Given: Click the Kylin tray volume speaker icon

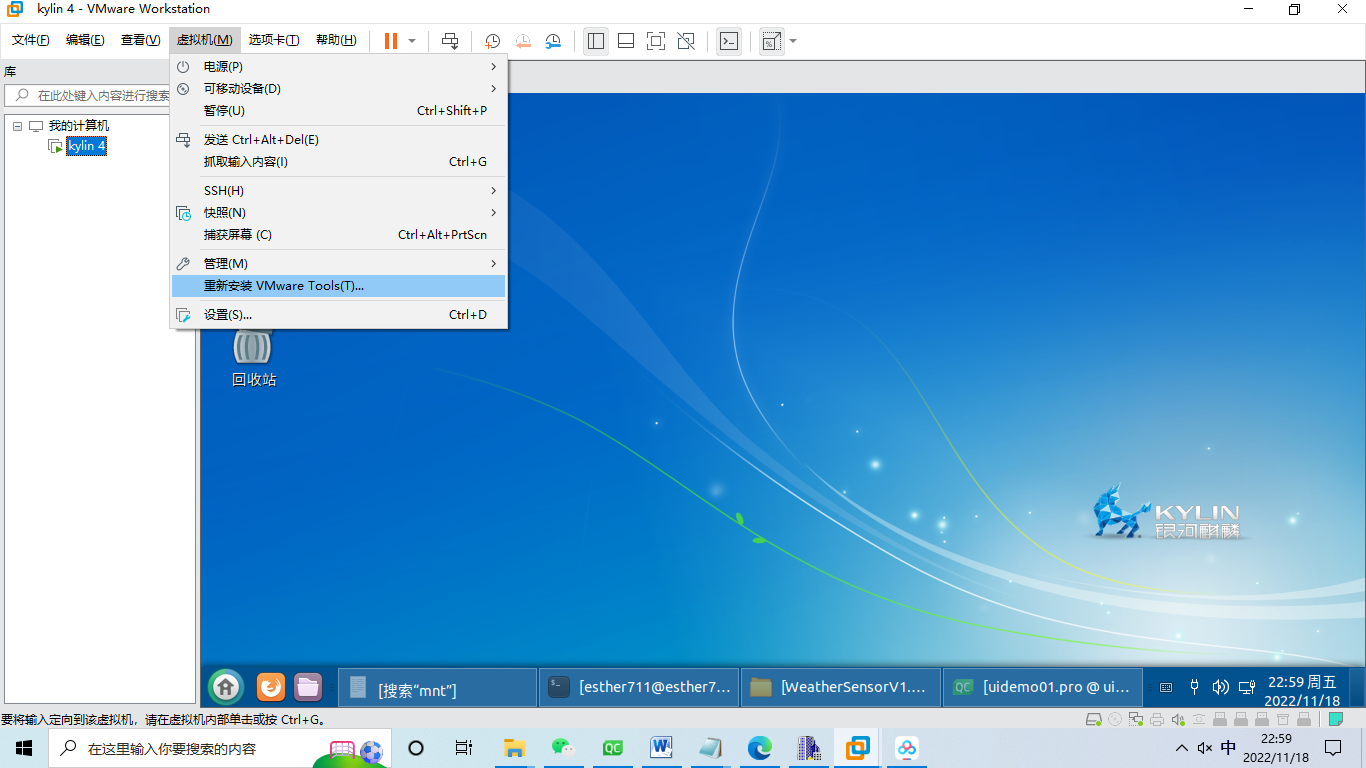Looking at the screenshot, I should click(x=1220, y=688).
